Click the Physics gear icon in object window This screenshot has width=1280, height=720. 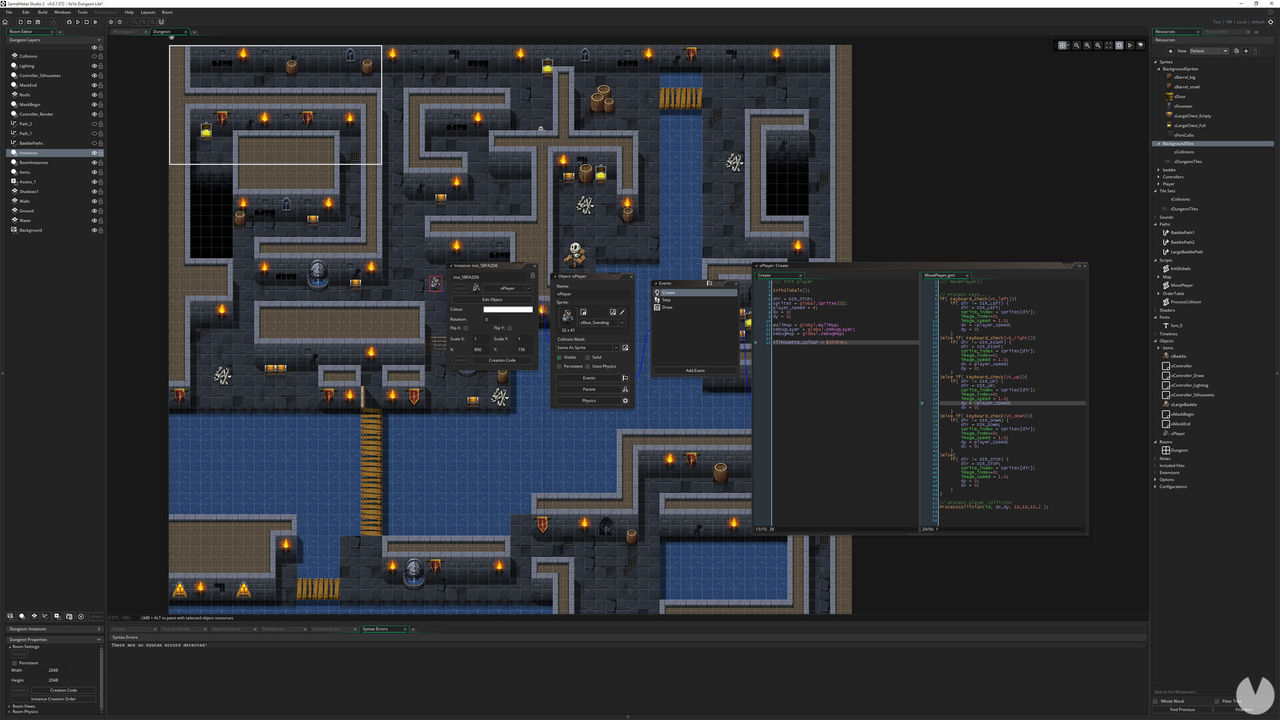click(x=625, y=401)
